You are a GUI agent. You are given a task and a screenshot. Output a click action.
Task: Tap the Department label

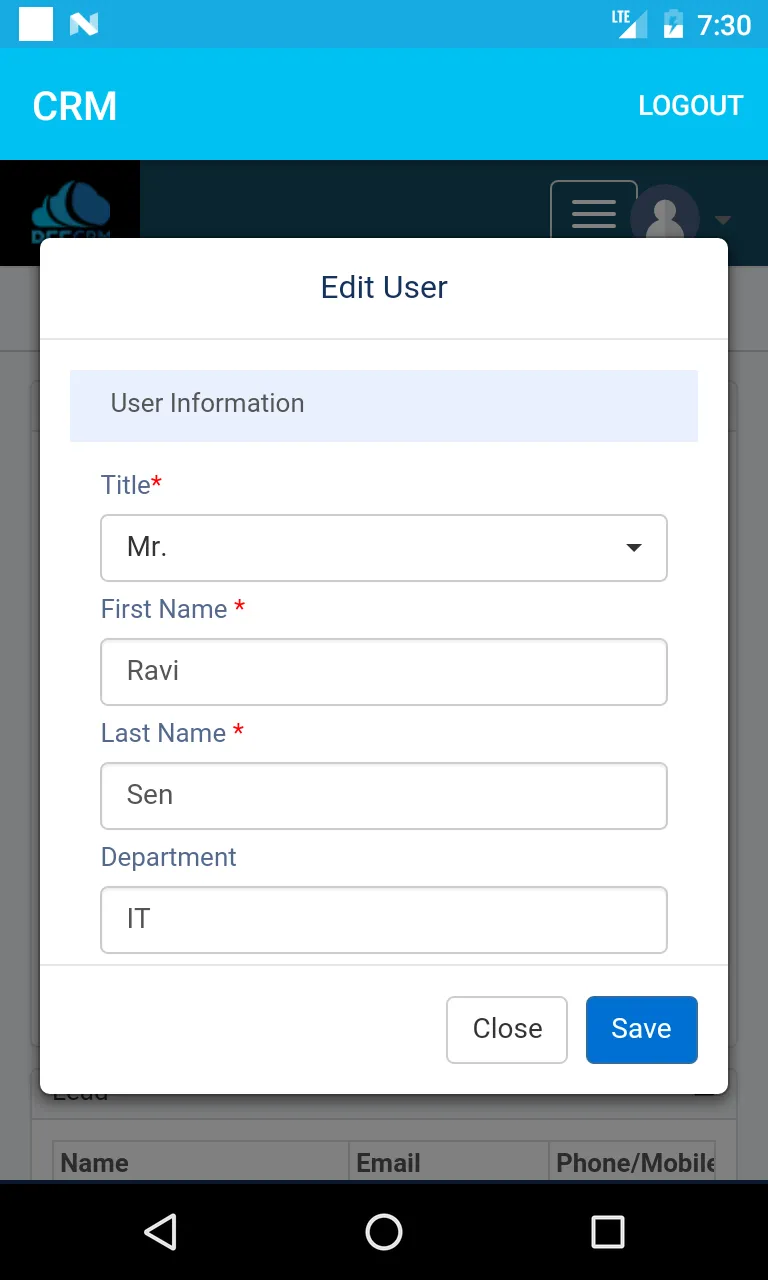click(169, 857)
